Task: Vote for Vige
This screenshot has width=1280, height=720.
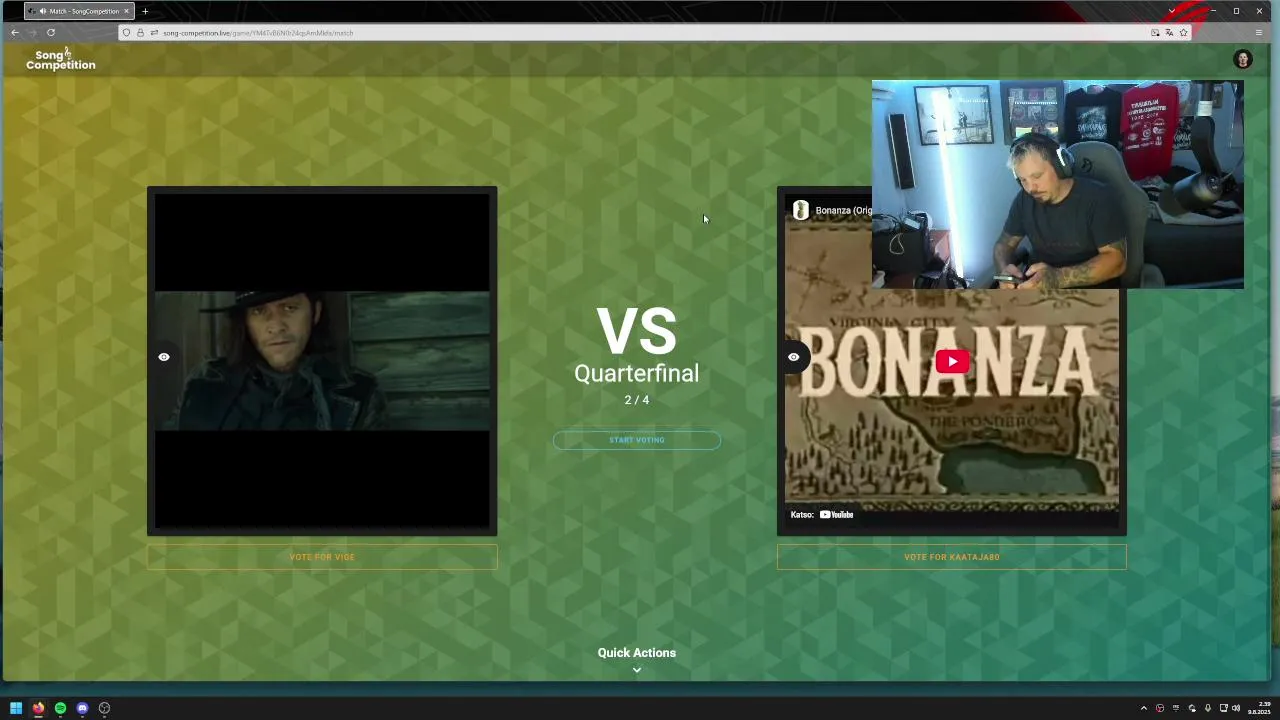Action: pyautogui.click(x=322, y=557)
